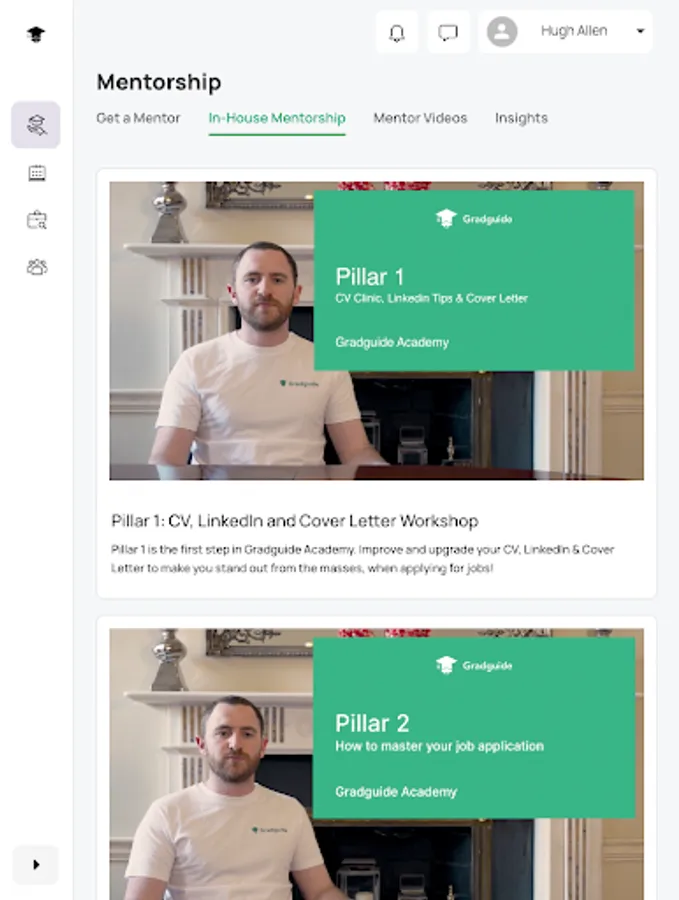Viewport: 679px width, 900px height.
Task: Open the Mentorship sidebar icon
Action: point(36,125)
